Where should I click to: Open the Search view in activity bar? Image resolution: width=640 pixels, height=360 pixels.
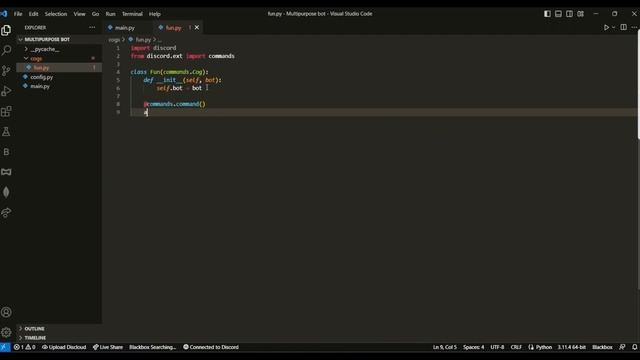pyautogui.click(x=6, y=51)
